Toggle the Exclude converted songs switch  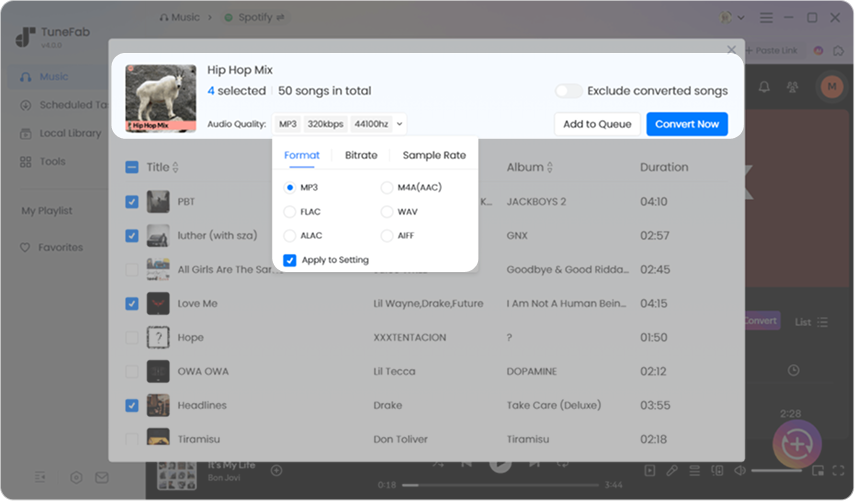point(568,91)
